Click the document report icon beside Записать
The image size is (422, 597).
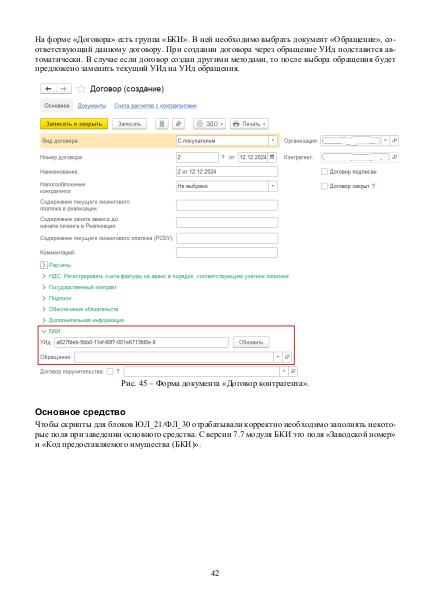162,124
